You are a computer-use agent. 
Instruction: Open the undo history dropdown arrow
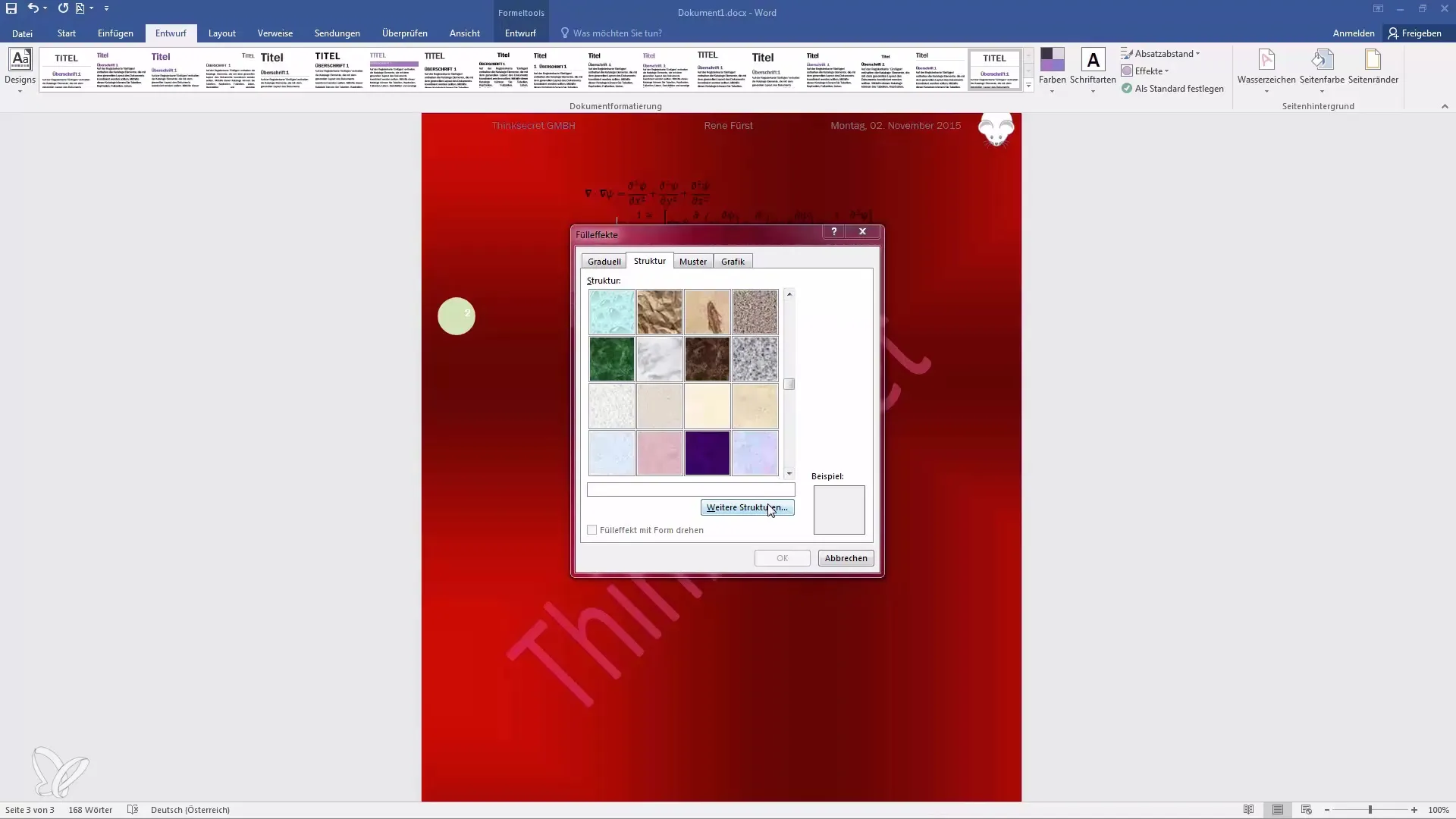point(45,8)
